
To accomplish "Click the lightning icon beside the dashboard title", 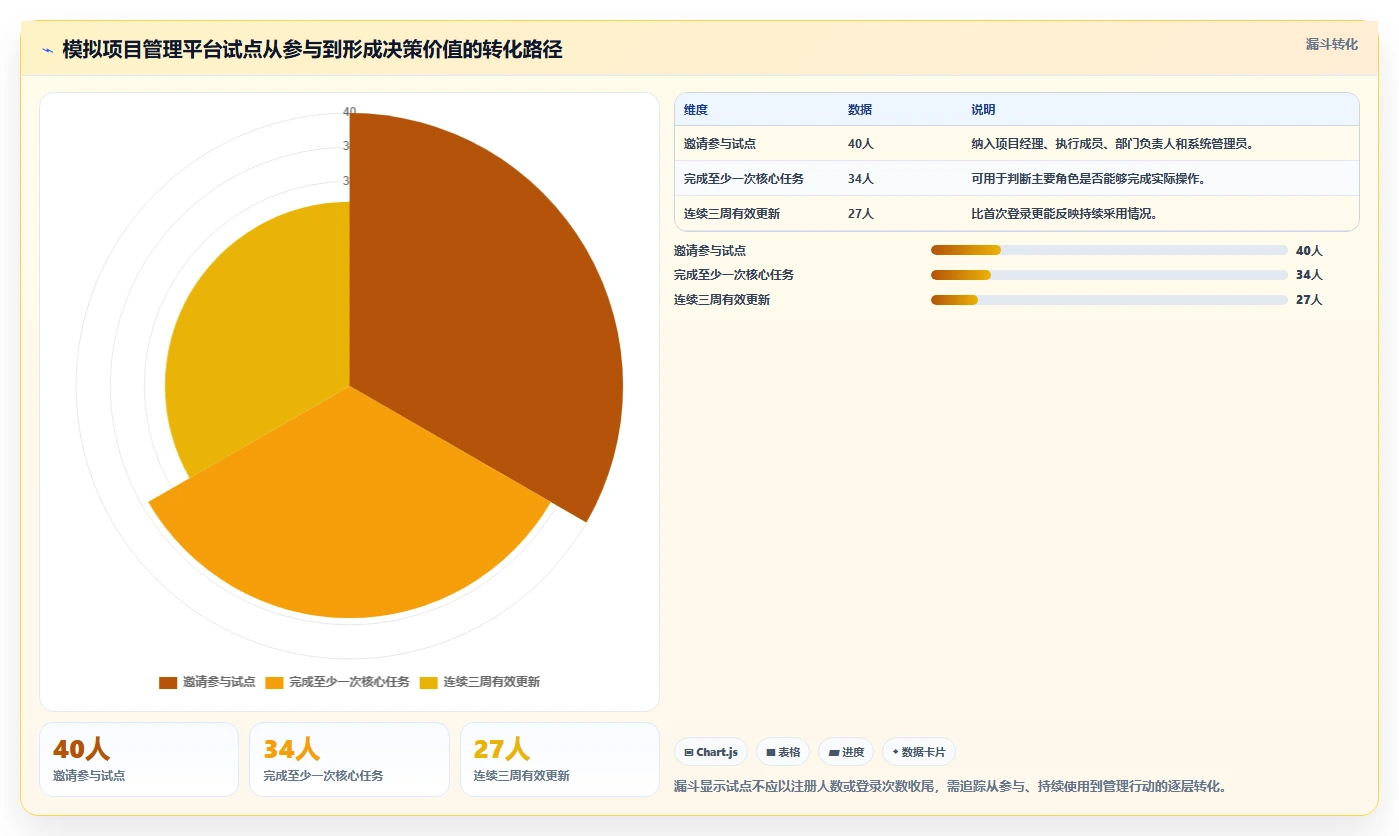I will click(47, 50).
